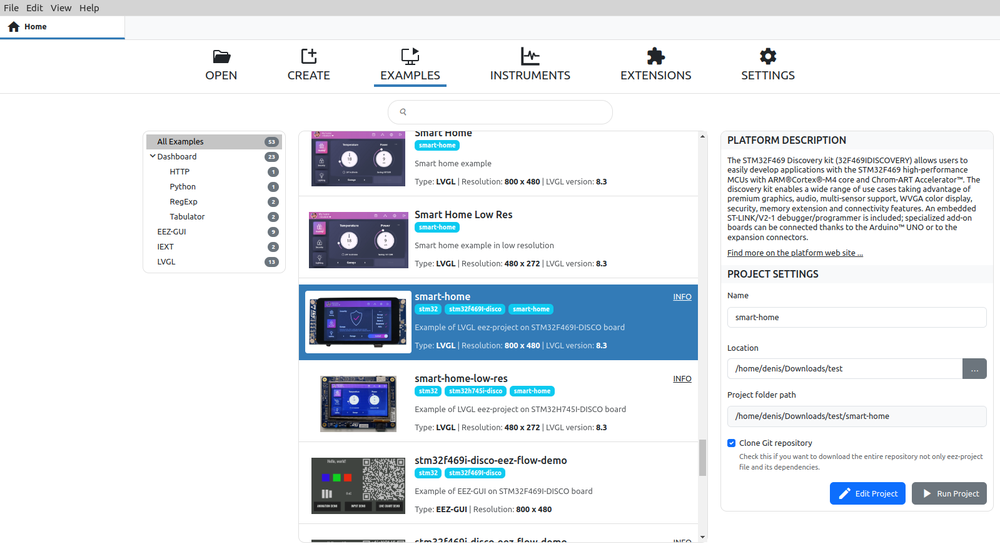Viewport: 1000px width, 549px height.
Task: Click the stm32f469I-disco tag on smart-home
Action: [475, 309]
